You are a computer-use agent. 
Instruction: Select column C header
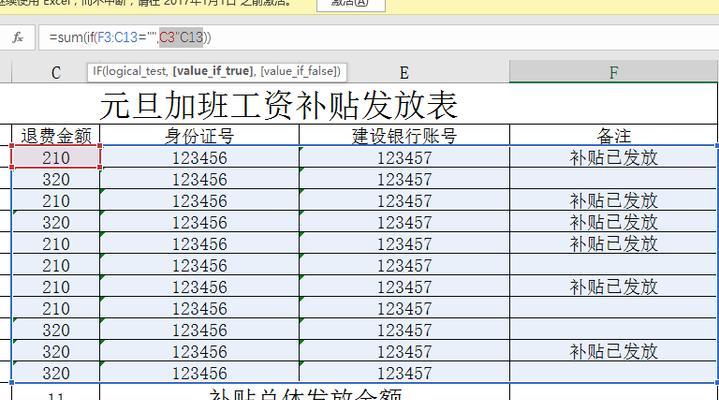(56, 72)
